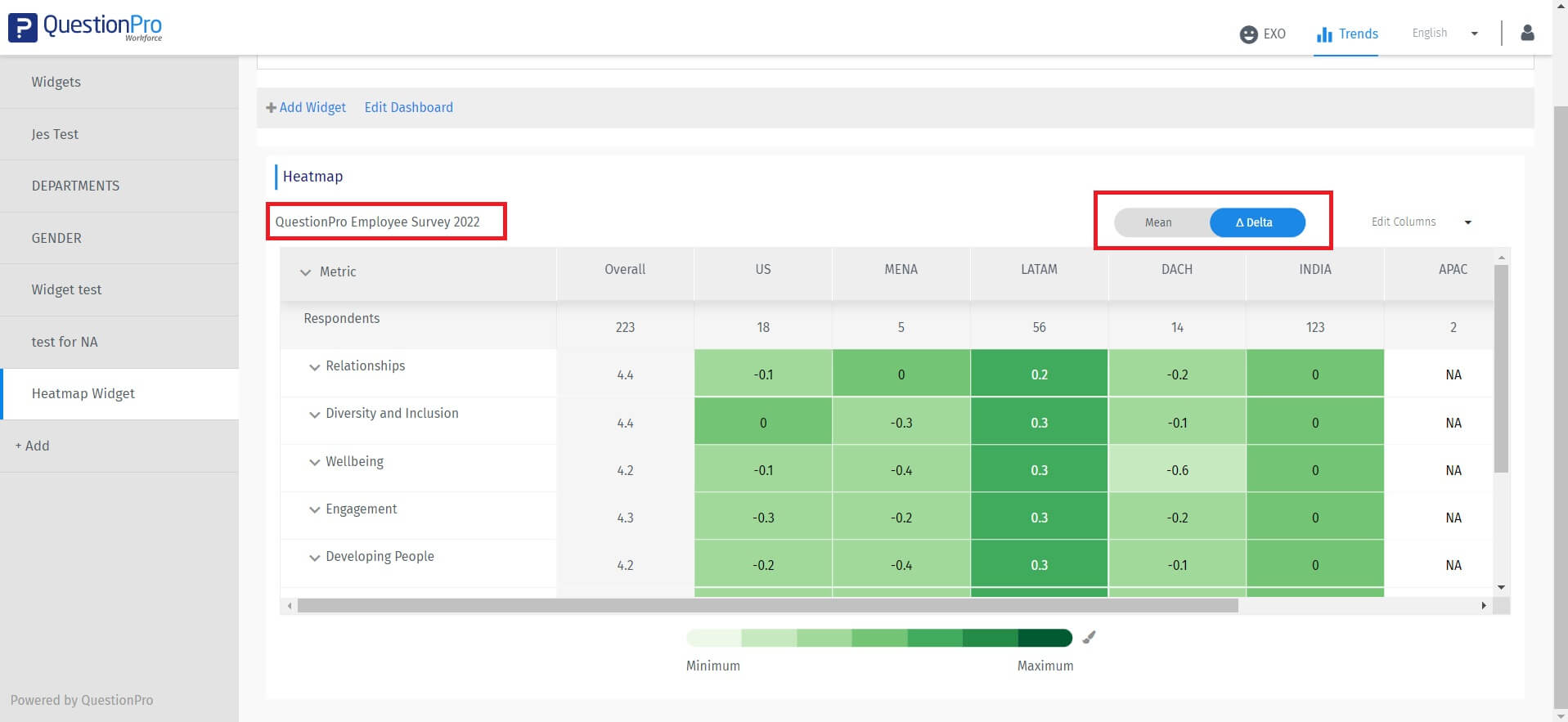Click the Powered by QuestionPro link
1568x722 pixels.
[x=82, y=700]
